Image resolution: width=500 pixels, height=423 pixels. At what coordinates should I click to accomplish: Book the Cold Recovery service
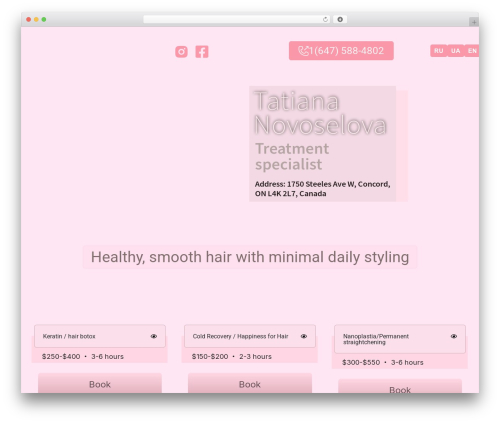click(250, 383)
